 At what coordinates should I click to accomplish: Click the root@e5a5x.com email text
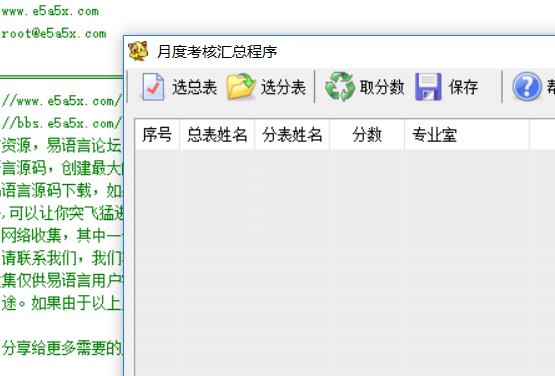tap(53, 34)
